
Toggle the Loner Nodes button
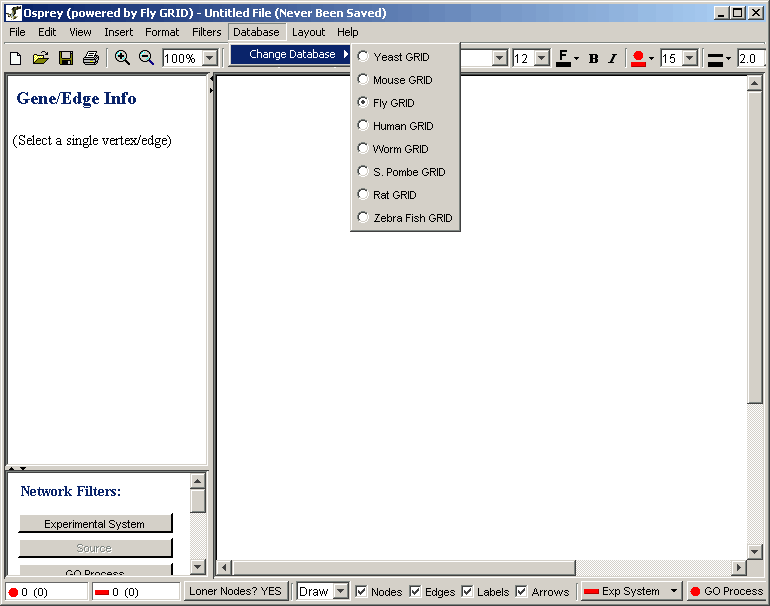coord(236,591)
